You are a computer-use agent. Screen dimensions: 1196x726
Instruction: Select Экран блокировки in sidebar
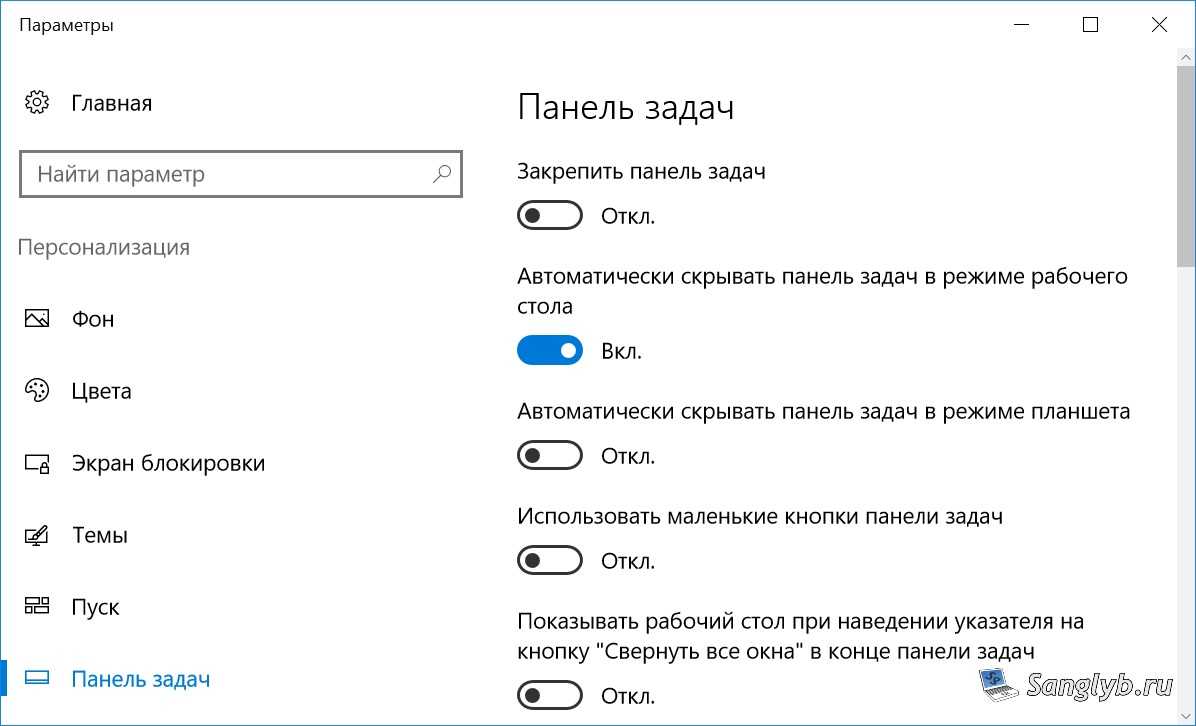(169, 463)
